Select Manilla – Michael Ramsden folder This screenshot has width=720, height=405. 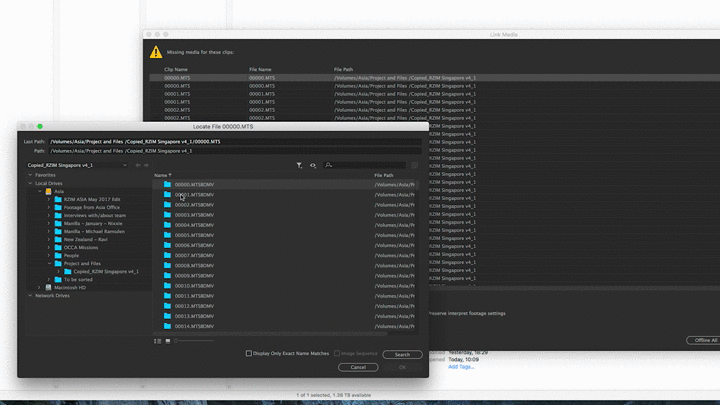coord(94,231)
